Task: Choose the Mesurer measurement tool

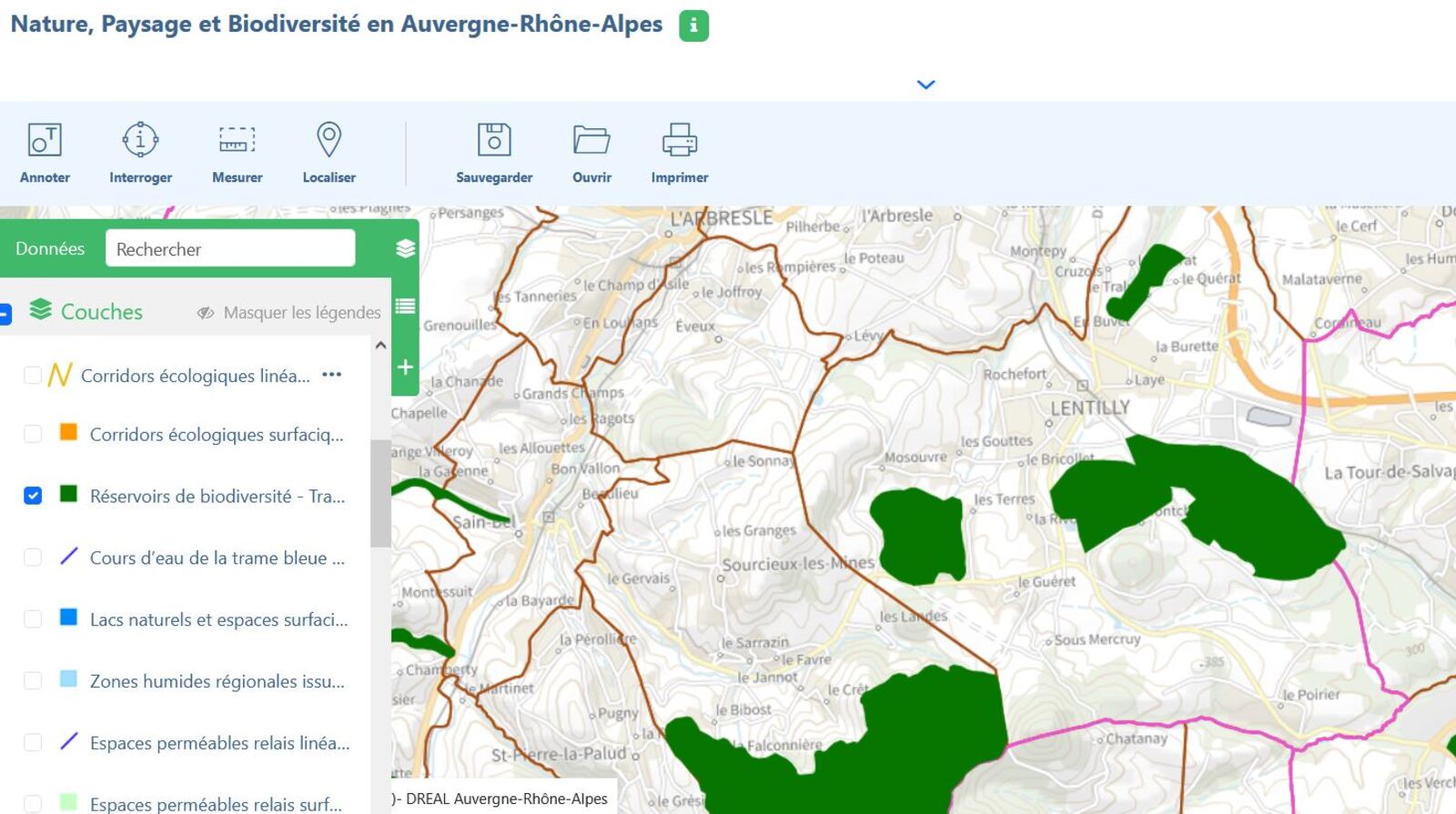Action: pos(237,152)
